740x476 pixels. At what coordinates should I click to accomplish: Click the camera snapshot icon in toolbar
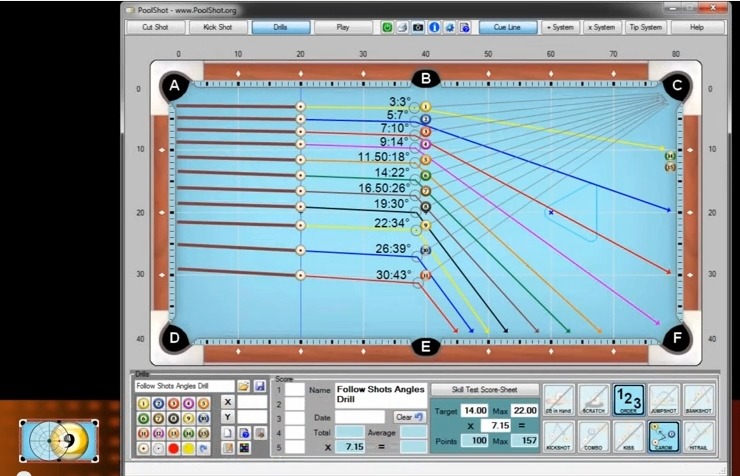(x=419, y=27)
